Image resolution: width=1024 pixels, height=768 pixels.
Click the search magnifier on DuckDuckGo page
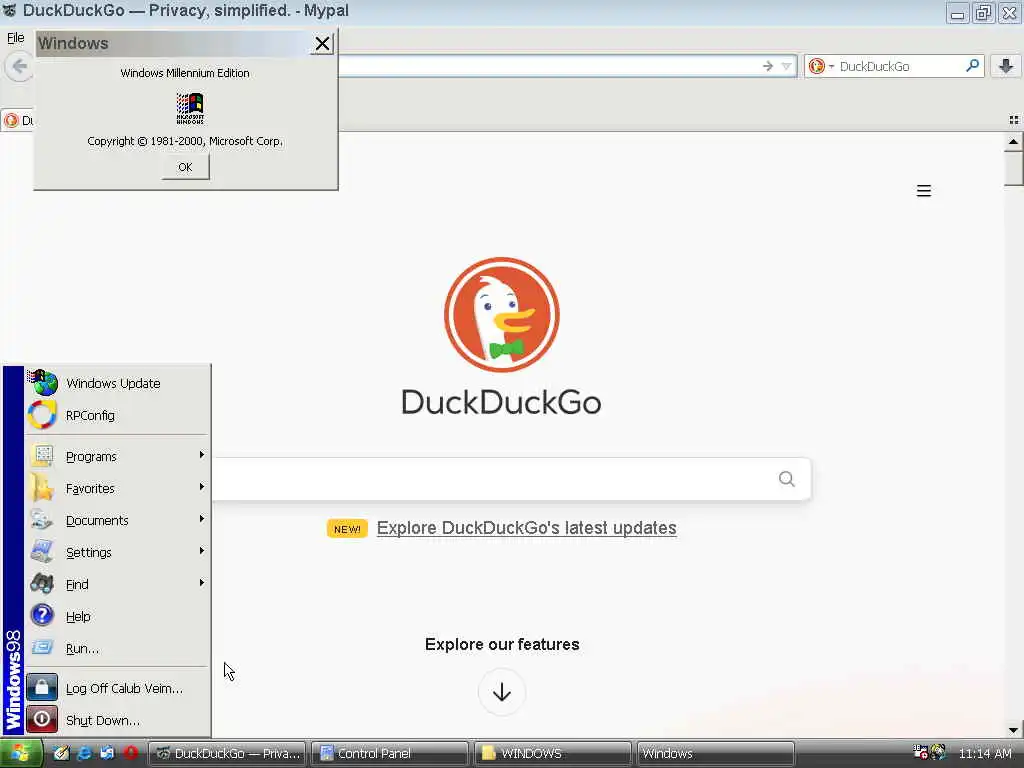pyautogui.click(x=787, y=479)
